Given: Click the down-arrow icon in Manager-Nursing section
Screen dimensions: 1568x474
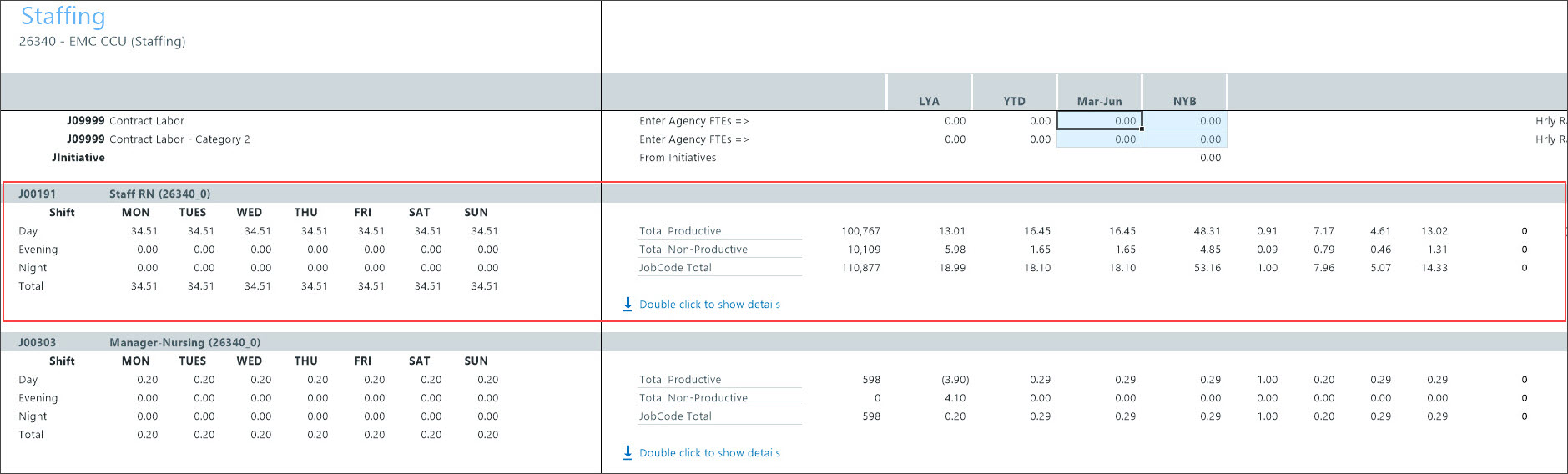Looking at the screenshot, I should click(628, 453).
